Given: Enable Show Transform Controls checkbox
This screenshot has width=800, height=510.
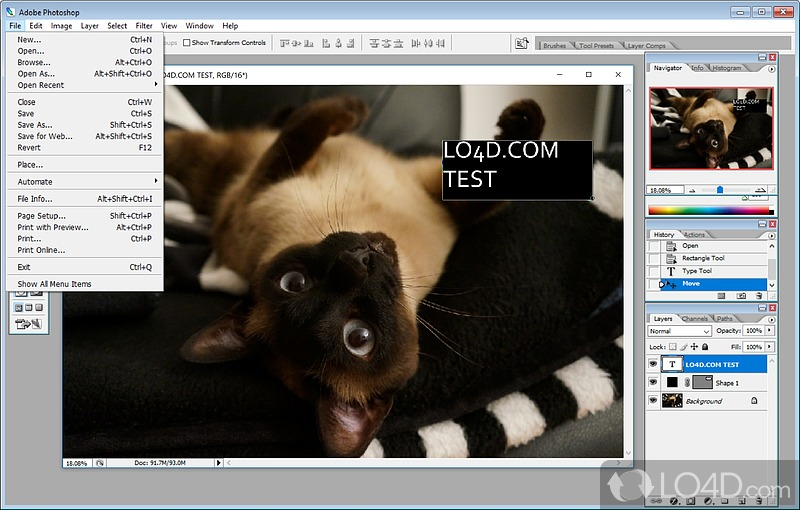Looking at the screenshot, I should click(x=187, y=43).
